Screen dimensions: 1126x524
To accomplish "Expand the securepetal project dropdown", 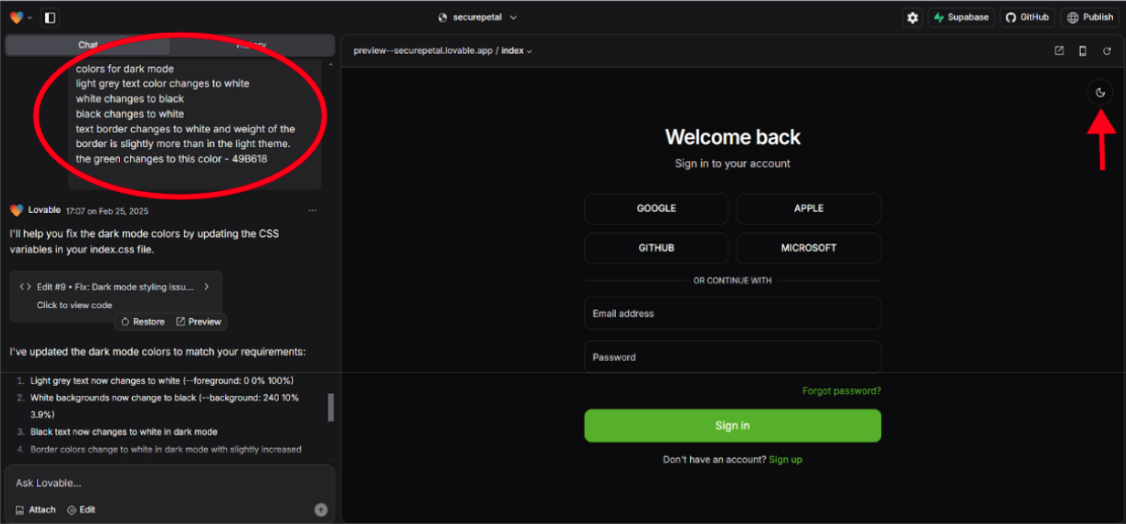I will (478, 17).
